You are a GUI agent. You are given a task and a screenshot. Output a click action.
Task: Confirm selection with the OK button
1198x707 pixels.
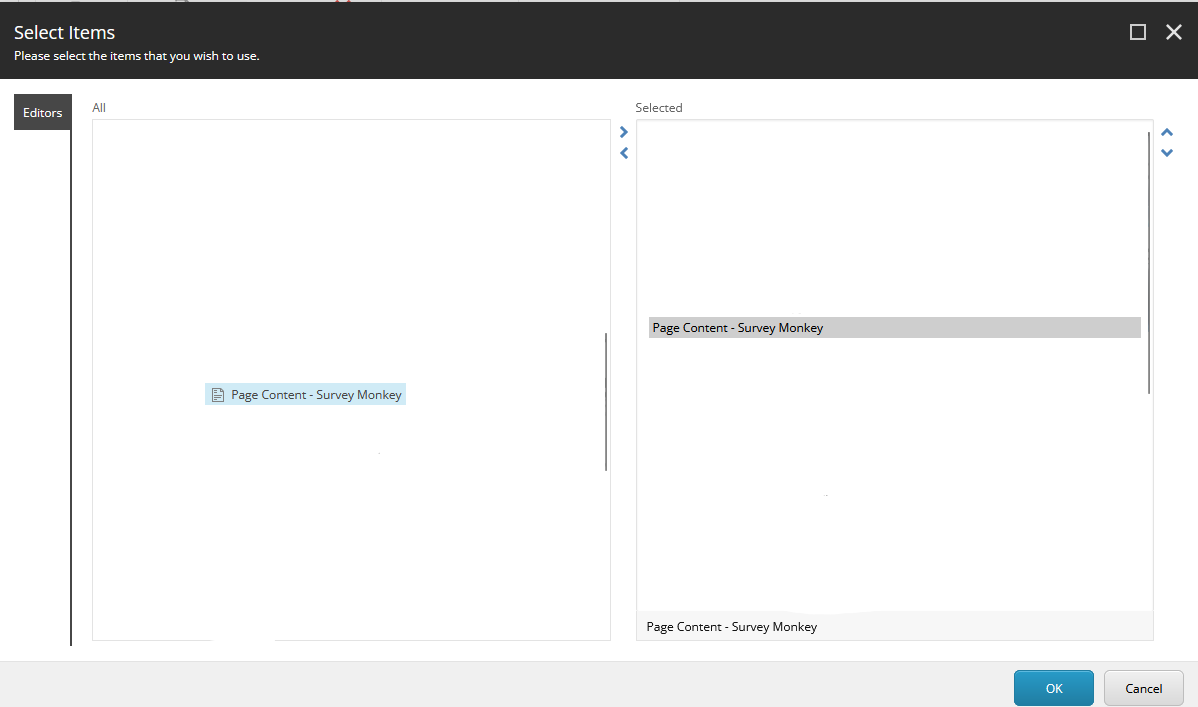coord(1053,688)
